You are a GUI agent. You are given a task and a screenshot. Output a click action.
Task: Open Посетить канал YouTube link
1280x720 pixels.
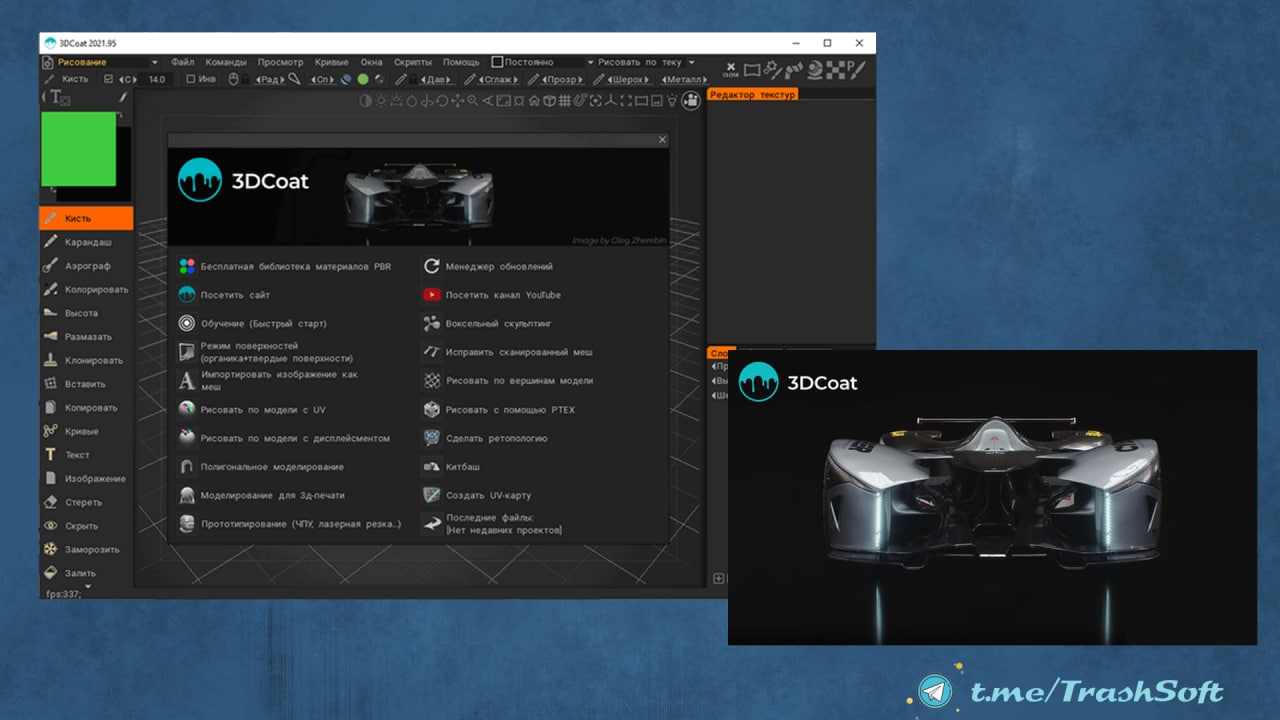point(491,295)
